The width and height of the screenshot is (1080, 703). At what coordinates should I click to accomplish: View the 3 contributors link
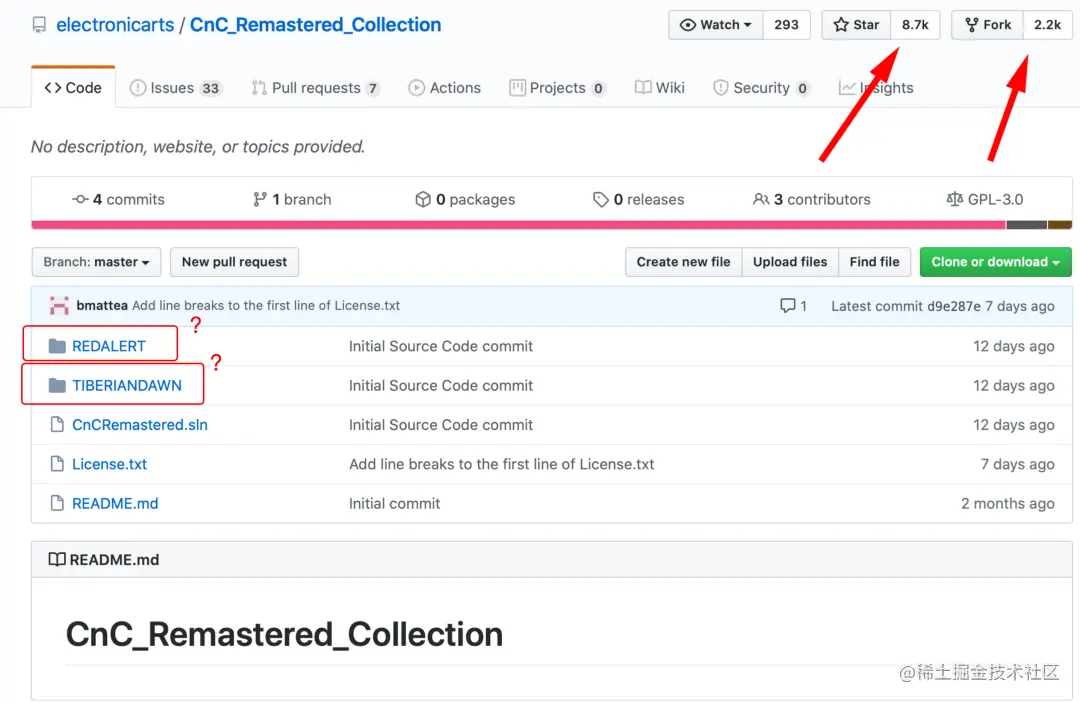point(811,200)
